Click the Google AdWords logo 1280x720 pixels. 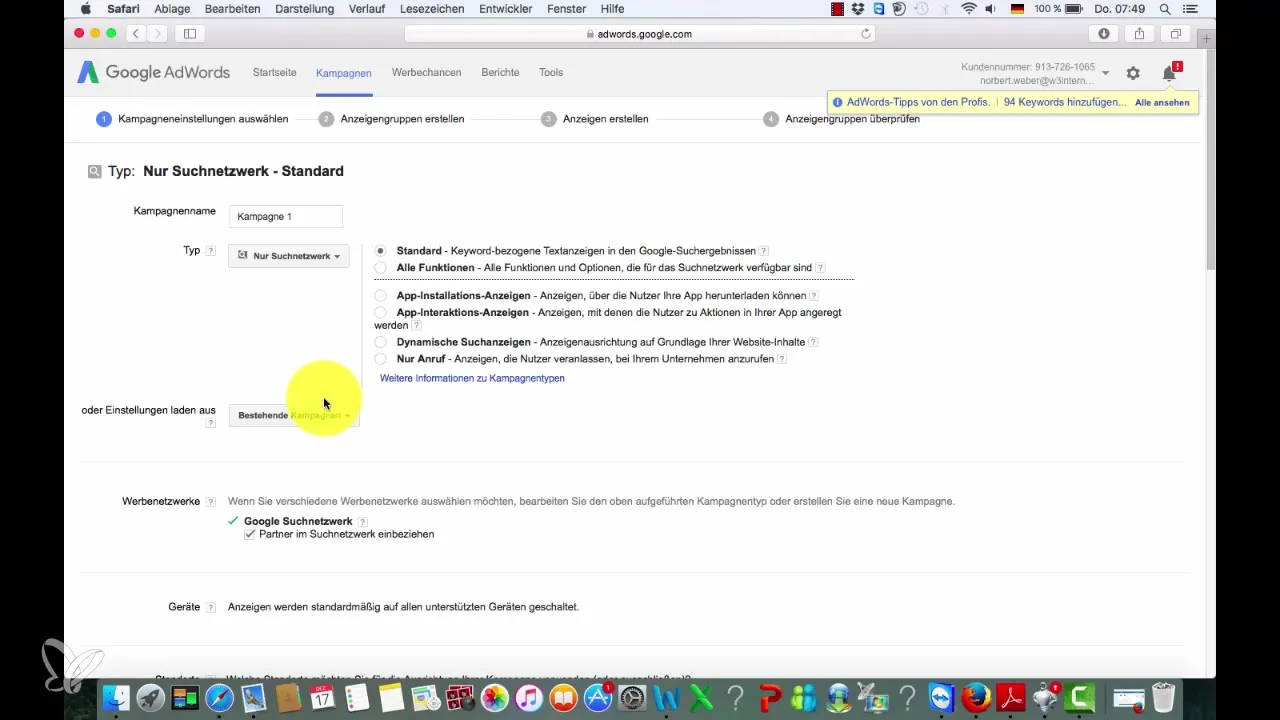point(154,72)
